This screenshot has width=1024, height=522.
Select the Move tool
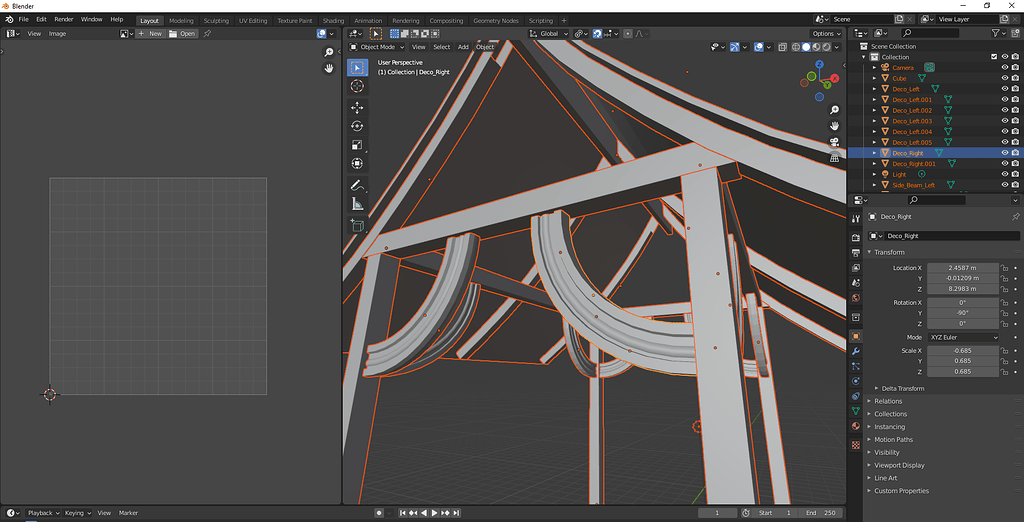tap(357, 108)
